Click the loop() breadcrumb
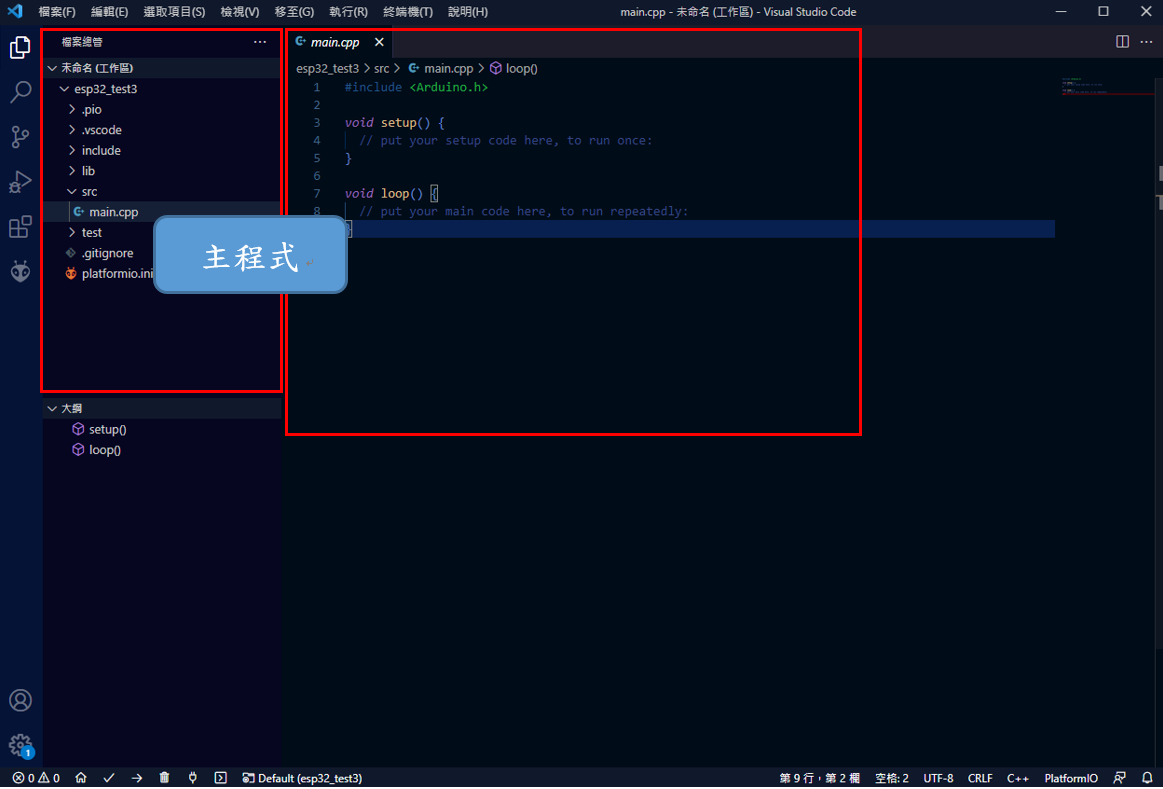The image size is (1163, 789). [x=514, y=68]
